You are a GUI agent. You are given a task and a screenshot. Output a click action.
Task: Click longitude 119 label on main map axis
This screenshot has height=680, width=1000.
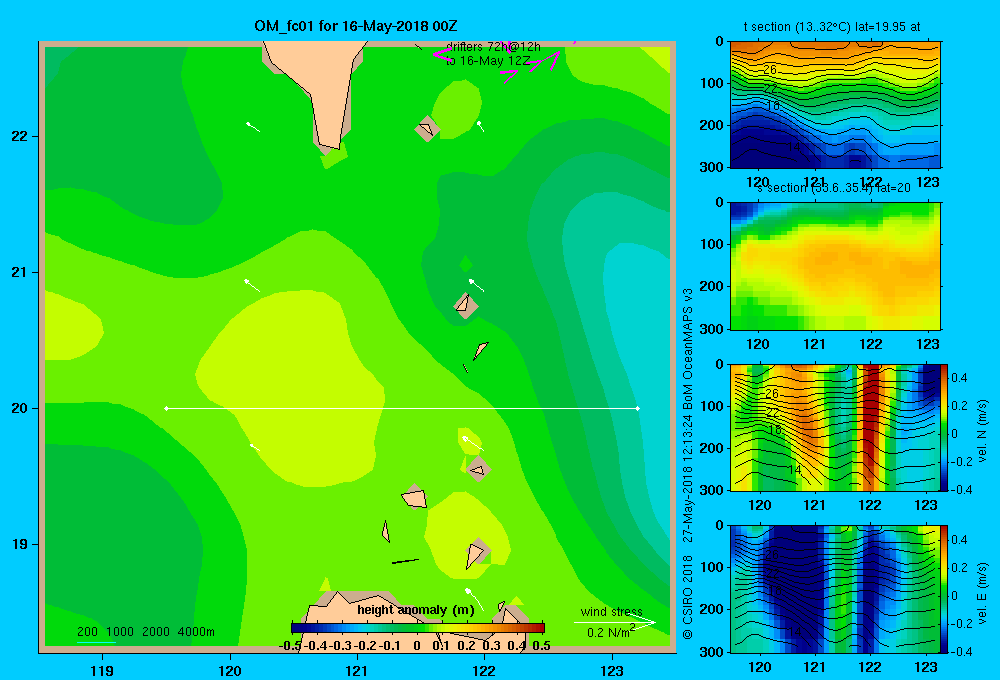102,670
